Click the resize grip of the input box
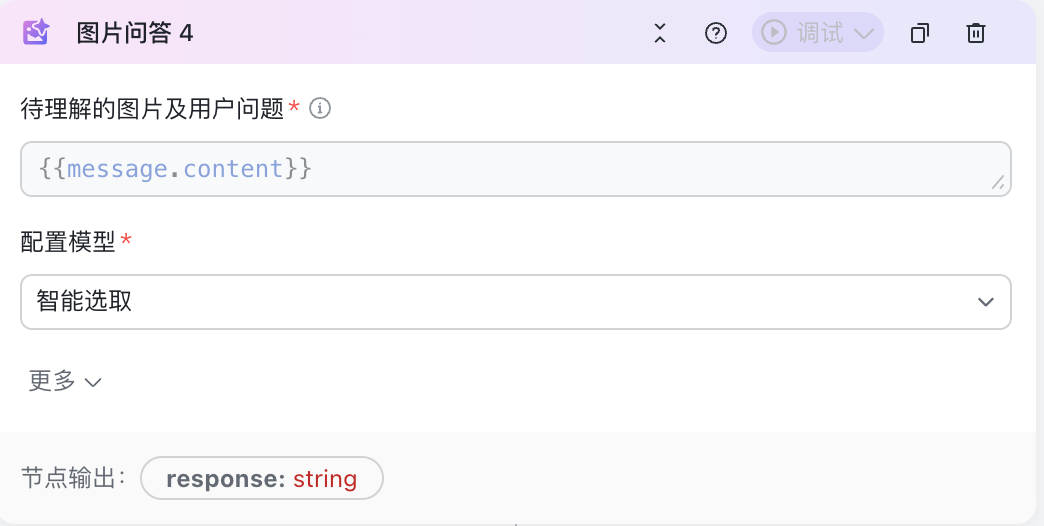This screenshot has width=1044, height=526. click(997, 182)
